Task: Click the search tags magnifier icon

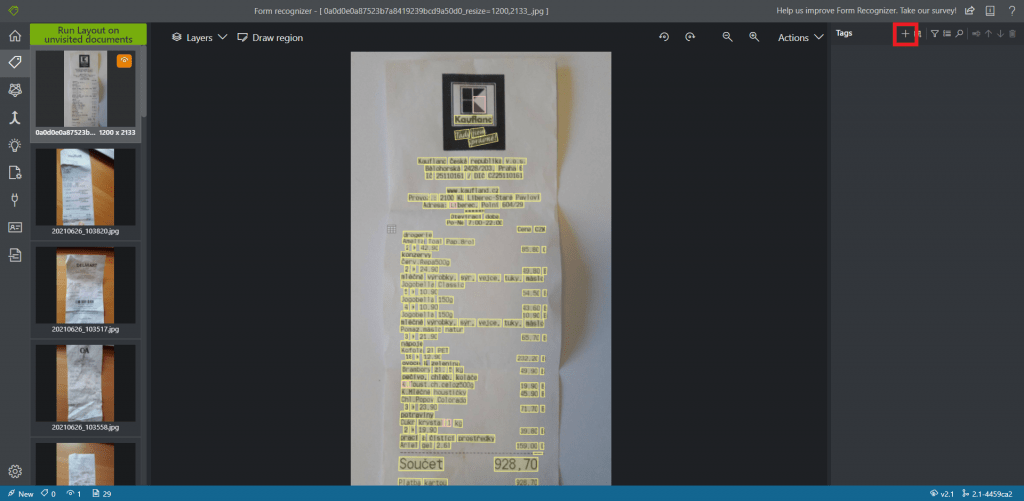Action: coord(959,34)
